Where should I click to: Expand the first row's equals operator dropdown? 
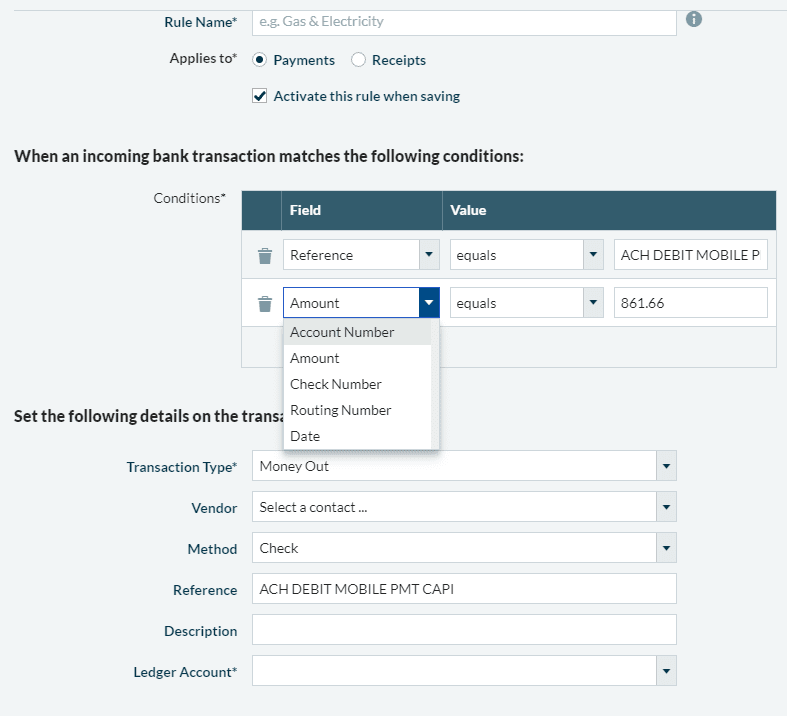tap(593, 254)
